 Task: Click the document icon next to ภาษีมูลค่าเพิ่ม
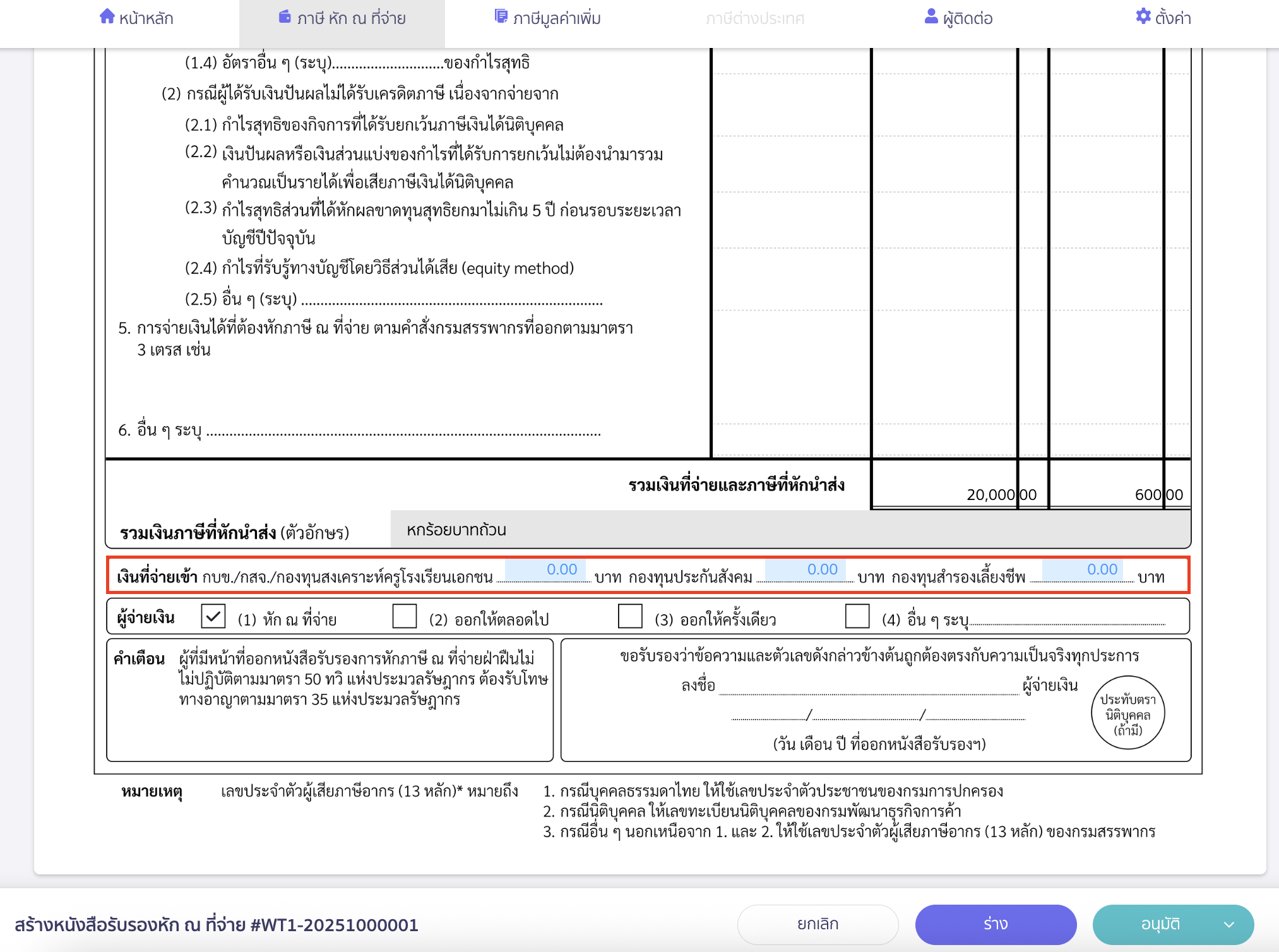[x=501, y=16]
